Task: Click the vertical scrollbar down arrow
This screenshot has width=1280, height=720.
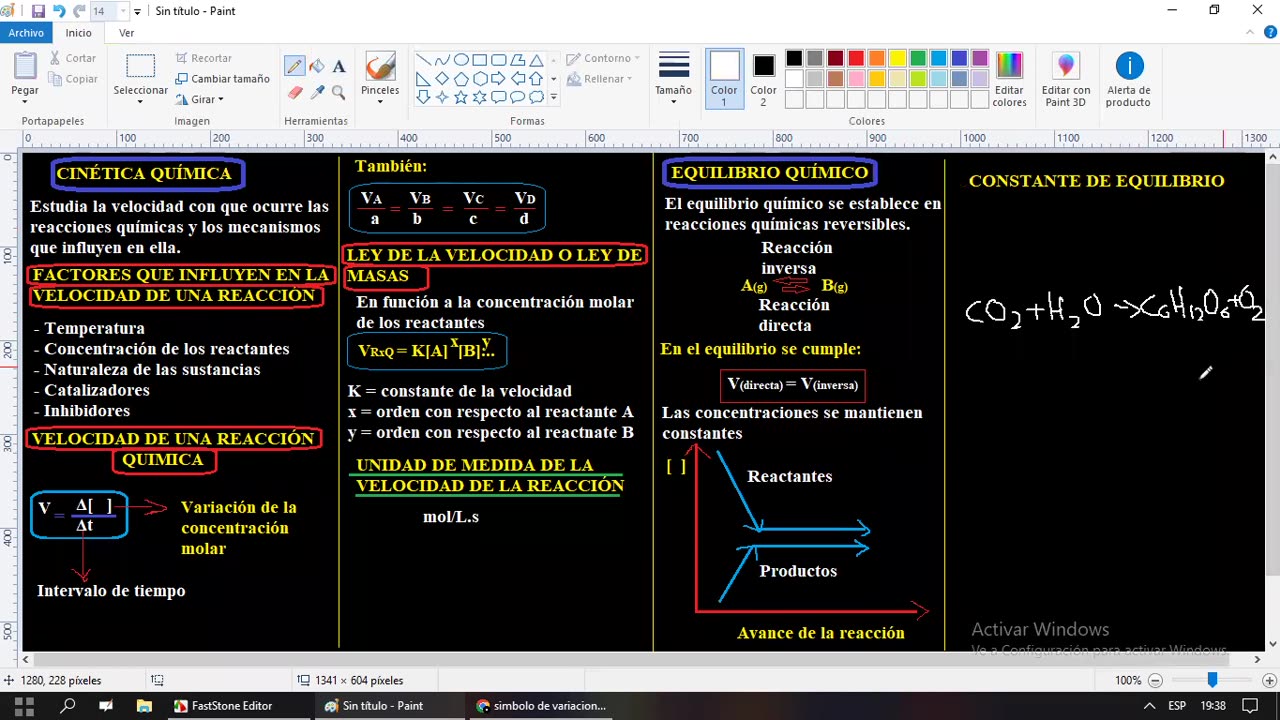Action: (x=1273, y=643)
